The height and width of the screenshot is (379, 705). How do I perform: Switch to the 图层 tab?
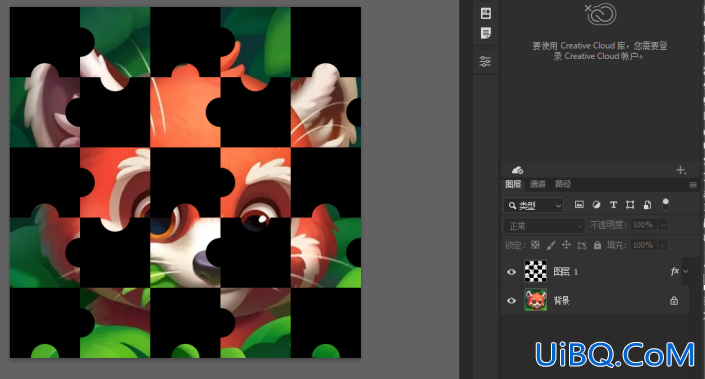point(513,184)
